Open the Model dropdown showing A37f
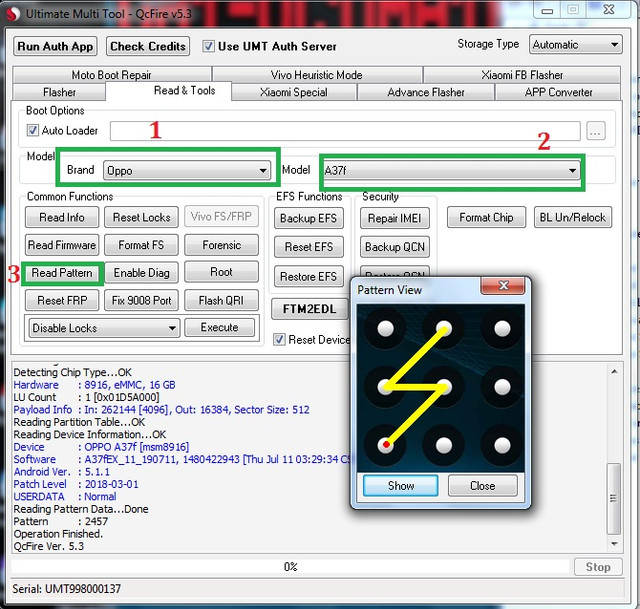Screen dimensions: 640x609 451,170
